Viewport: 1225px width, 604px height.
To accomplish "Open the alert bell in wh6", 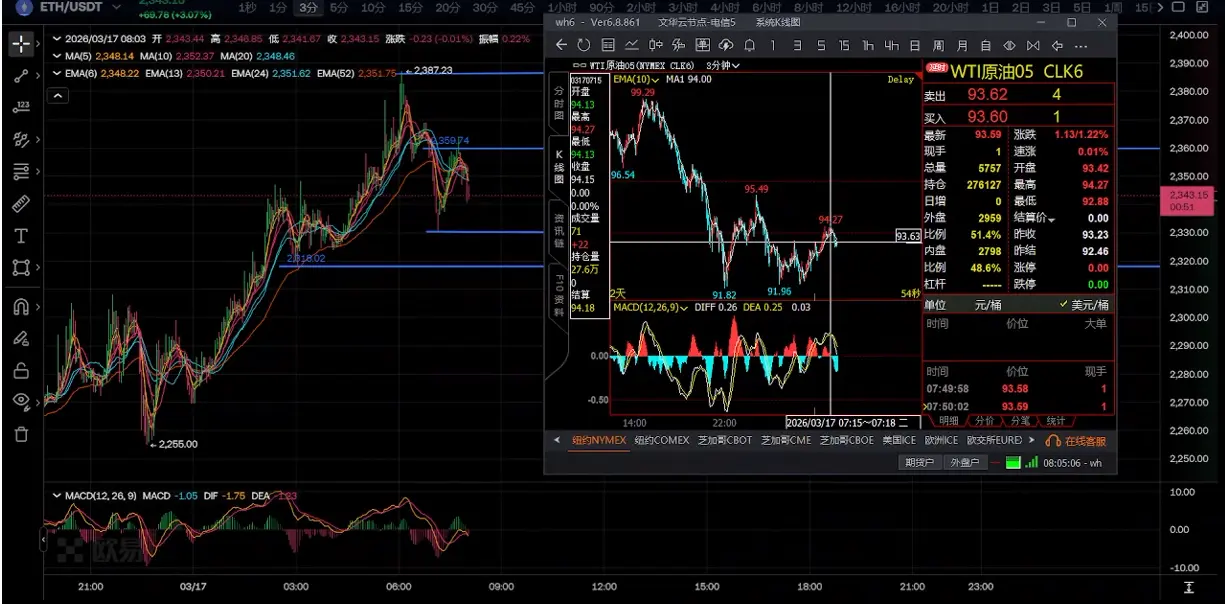I will pyautogui.click(x=749, y=45).
